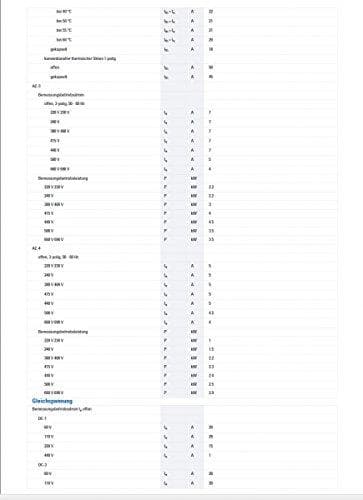Click the 60 V row under DC-1
Screen dimensions: 363x500
tap(182, 427)
